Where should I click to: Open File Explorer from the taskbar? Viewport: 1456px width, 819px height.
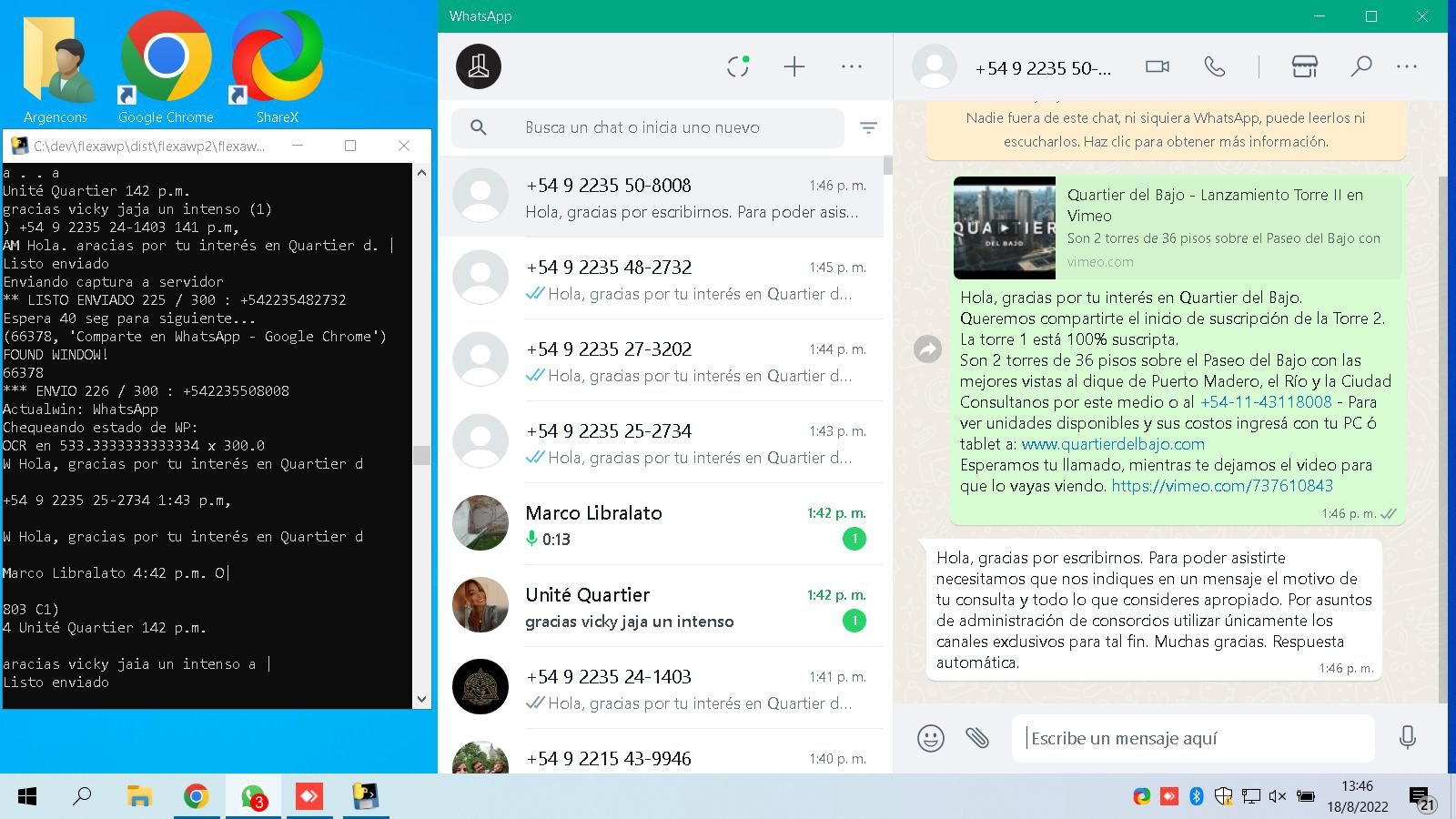click(x=138, y=797)
